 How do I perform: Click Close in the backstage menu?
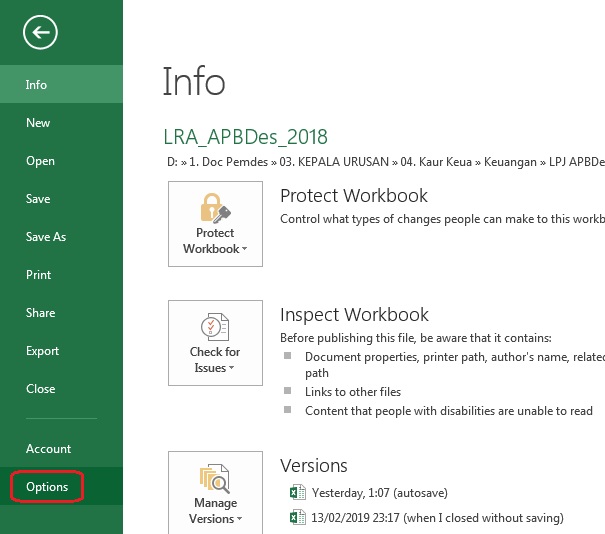(x=61, y=389)
